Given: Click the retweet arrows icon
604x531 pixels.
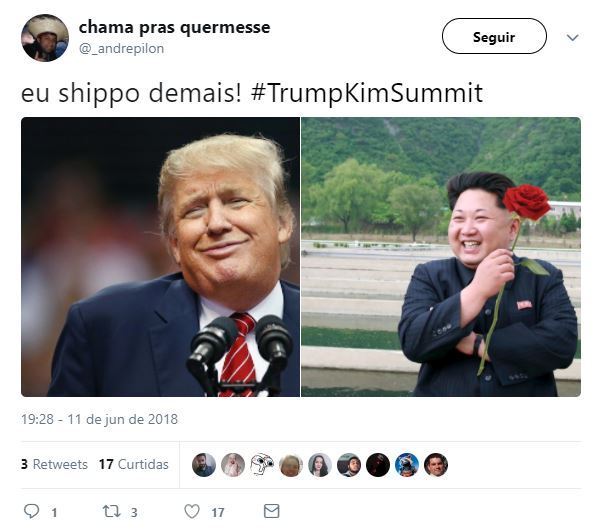Looking at the screenshot, I should [111, 511].
